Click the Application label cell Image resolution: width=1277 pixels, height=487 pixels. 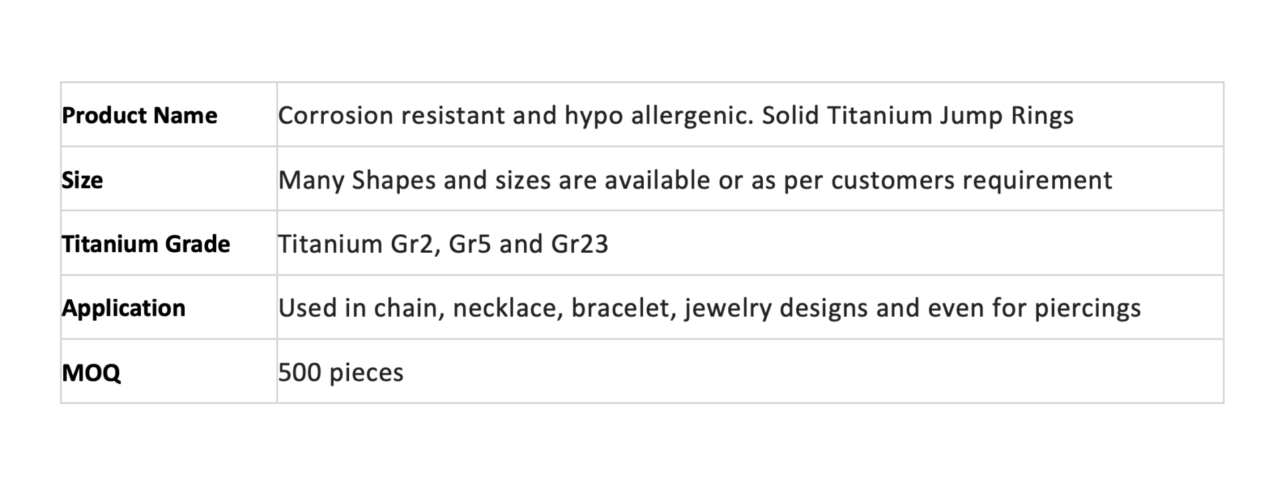pyautogui.click(x=124, y=308)
